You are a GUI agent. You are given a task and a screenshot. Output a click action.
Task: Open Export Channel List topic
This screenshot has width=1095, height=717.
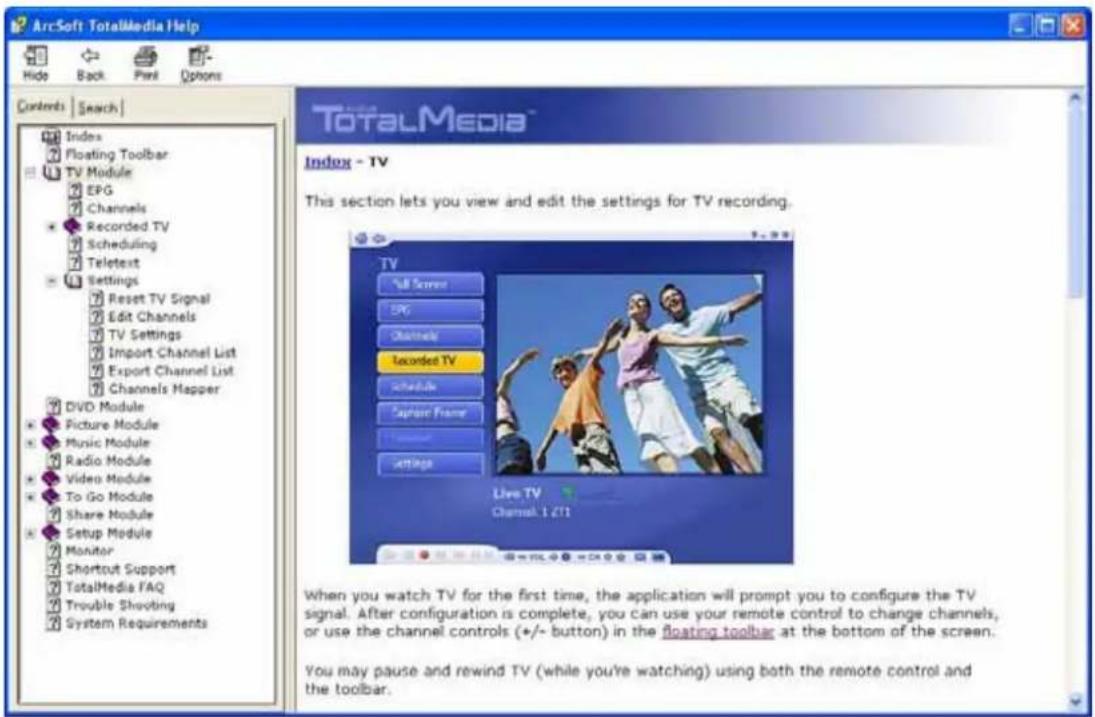click(x=171, y=371)
